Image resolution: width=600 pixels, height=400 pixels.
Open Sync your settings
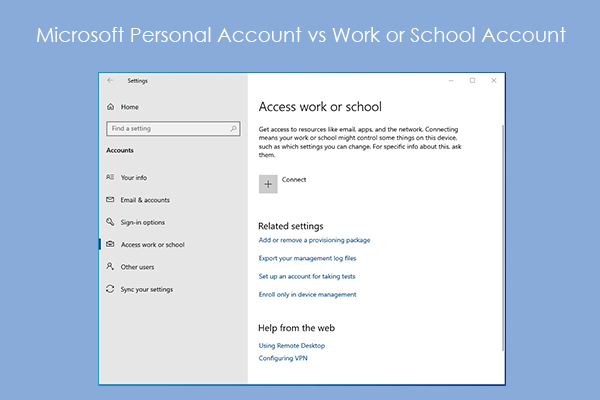pyautogui.click(x=147, y=289)
